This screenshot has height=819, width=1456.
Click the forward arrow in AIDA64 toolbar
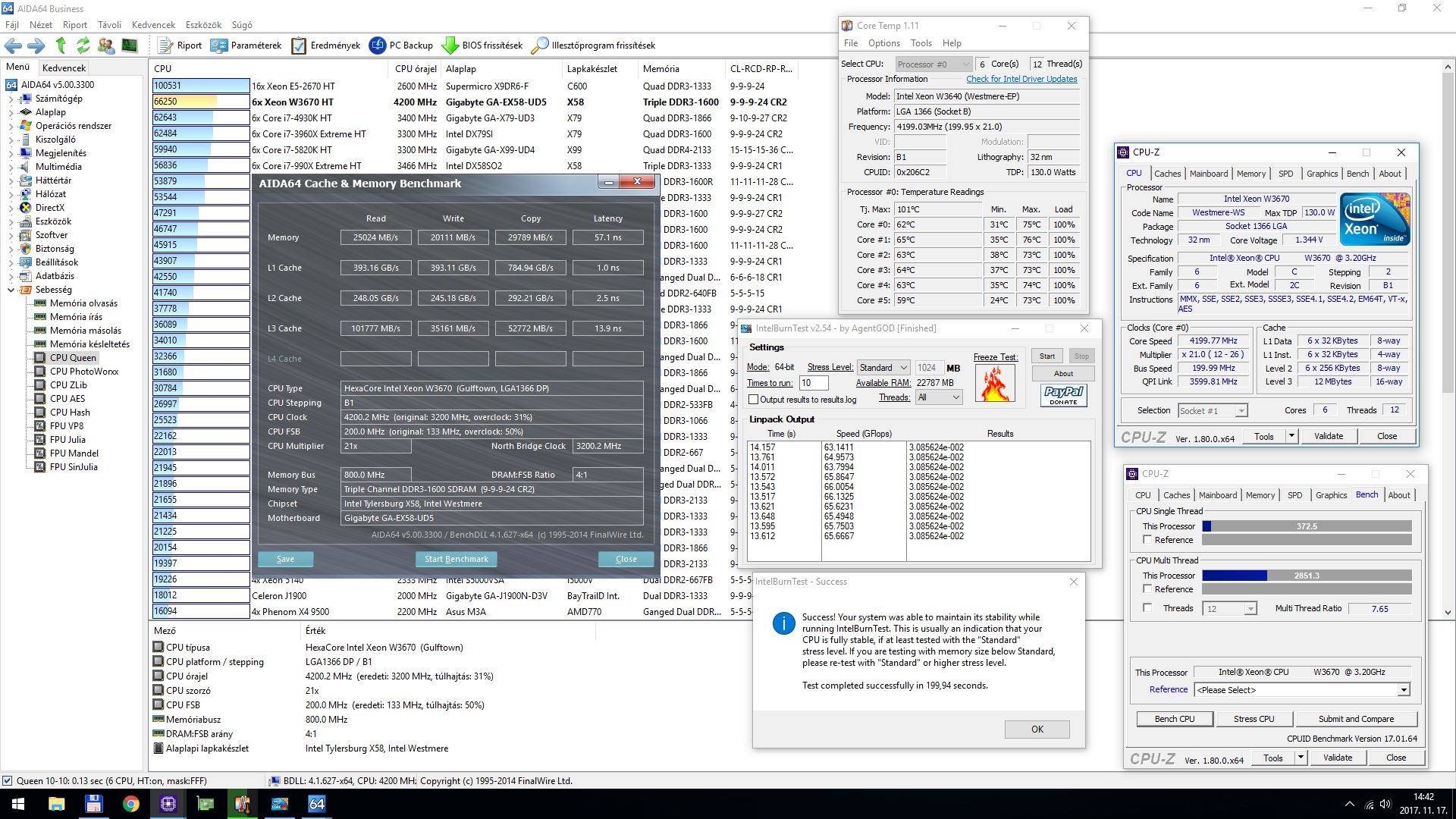coord(36,45)
